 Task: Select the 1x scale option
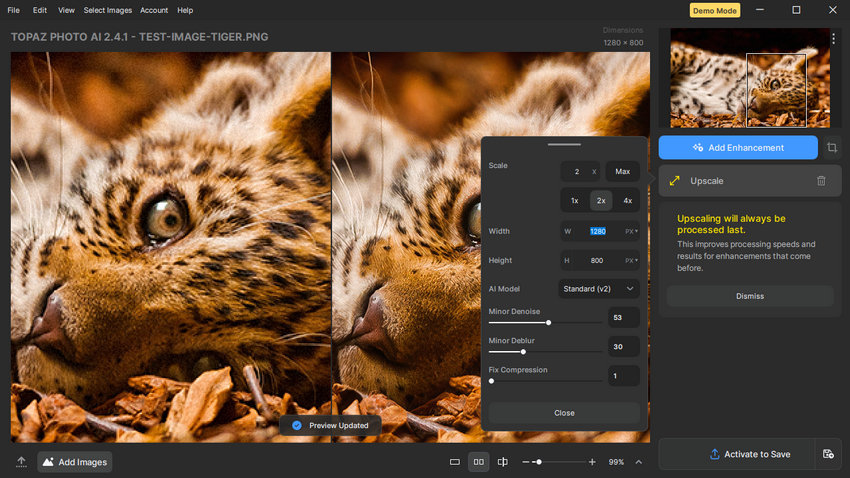click(x=575, y=201)
